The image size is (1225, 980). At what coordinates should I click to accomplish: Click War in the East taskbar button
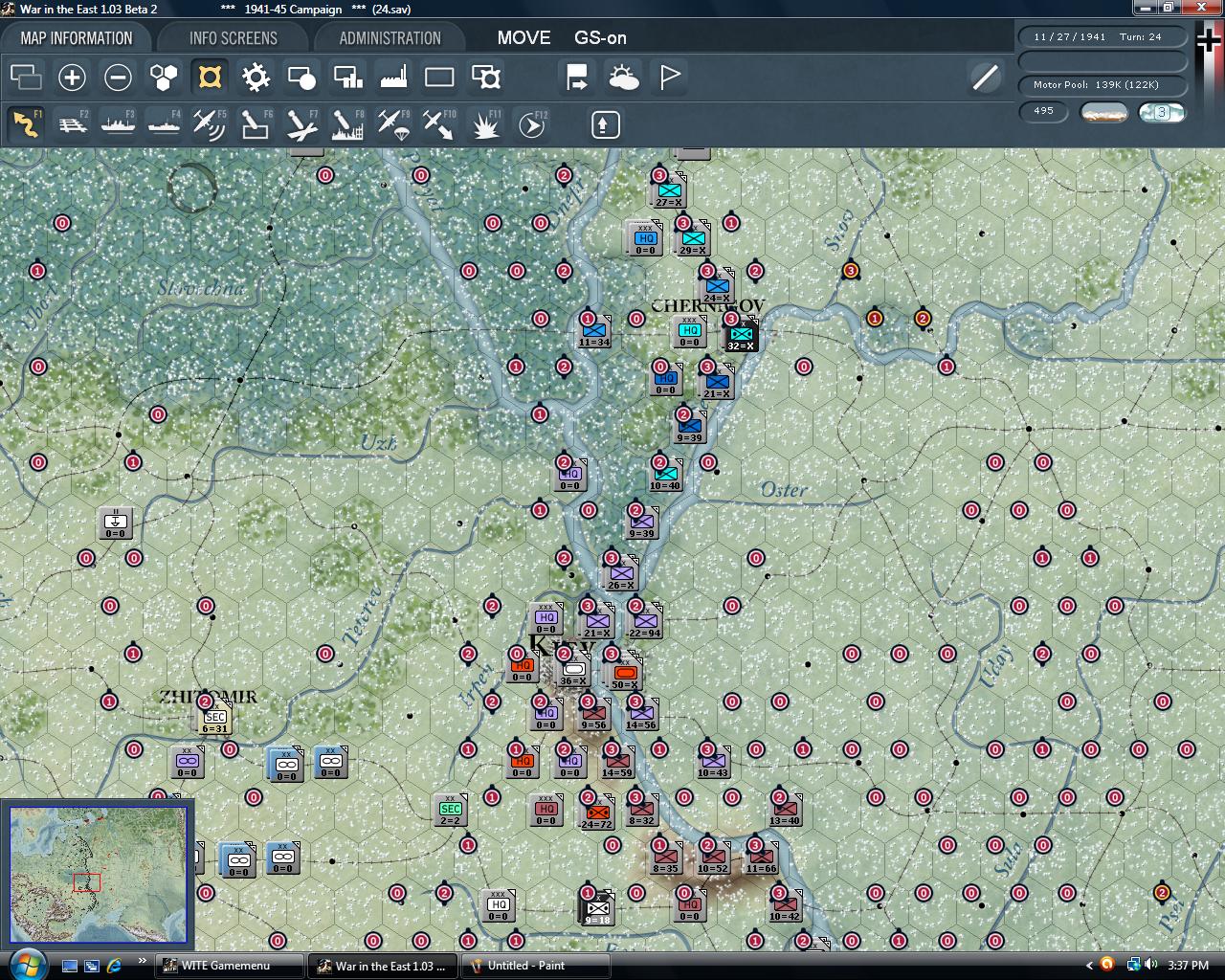(383, 966)
